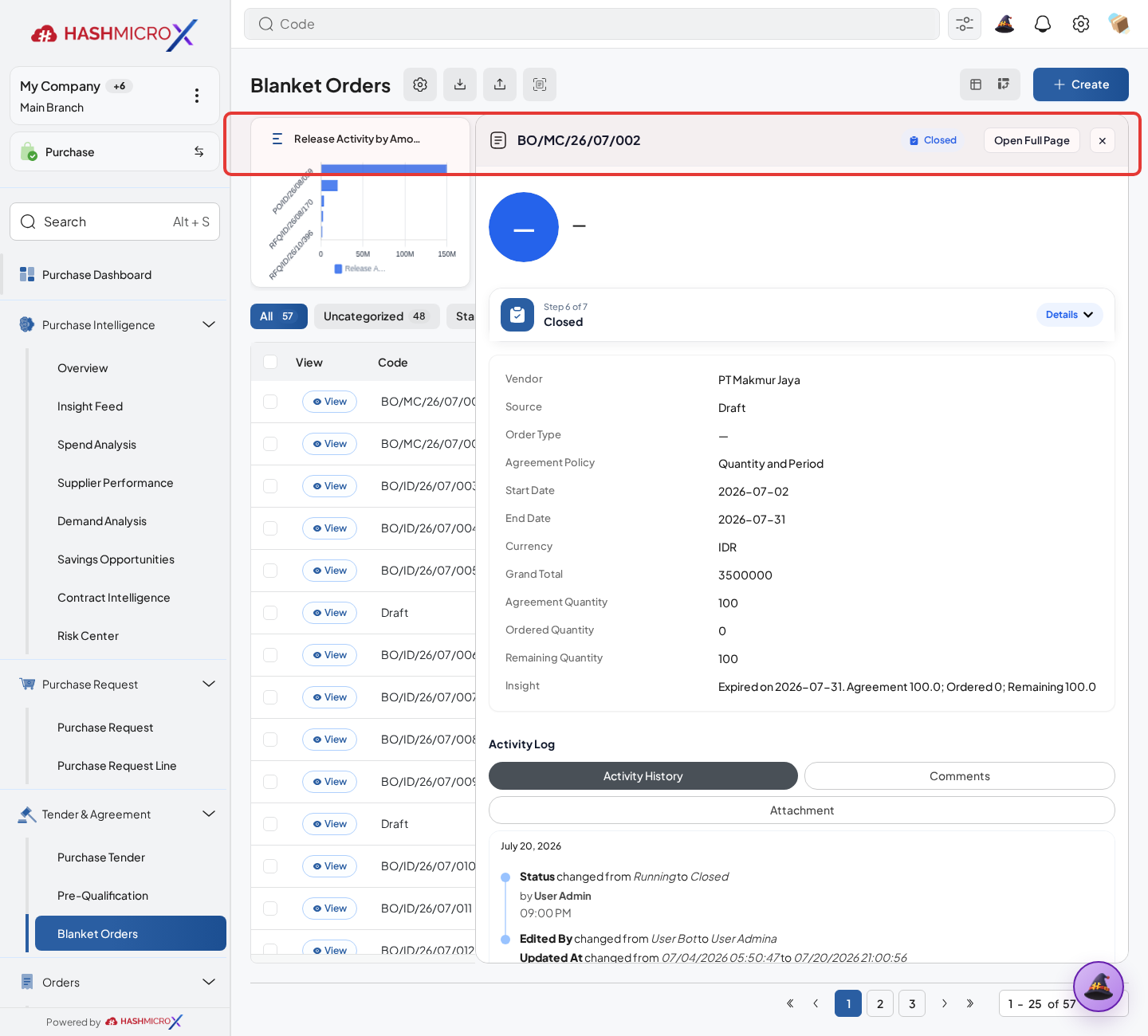Open the top-right settings gear
The image size is (1148, 1036).
[1081, 24]
